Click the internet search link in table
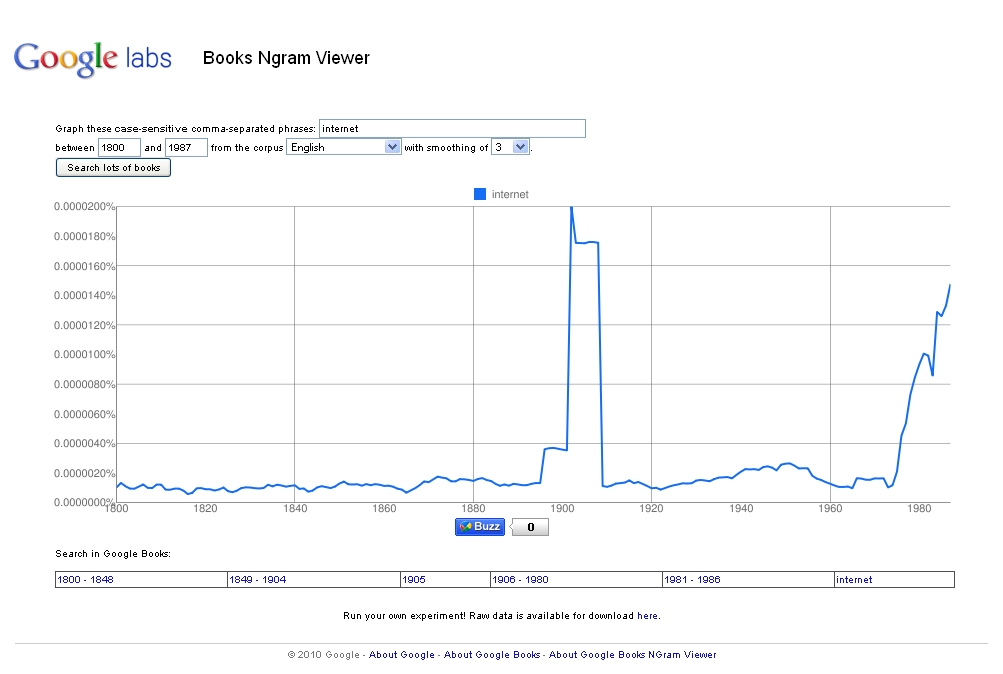Image resolution: width=1003 pixels, height=674 pixels. [854, 580]
